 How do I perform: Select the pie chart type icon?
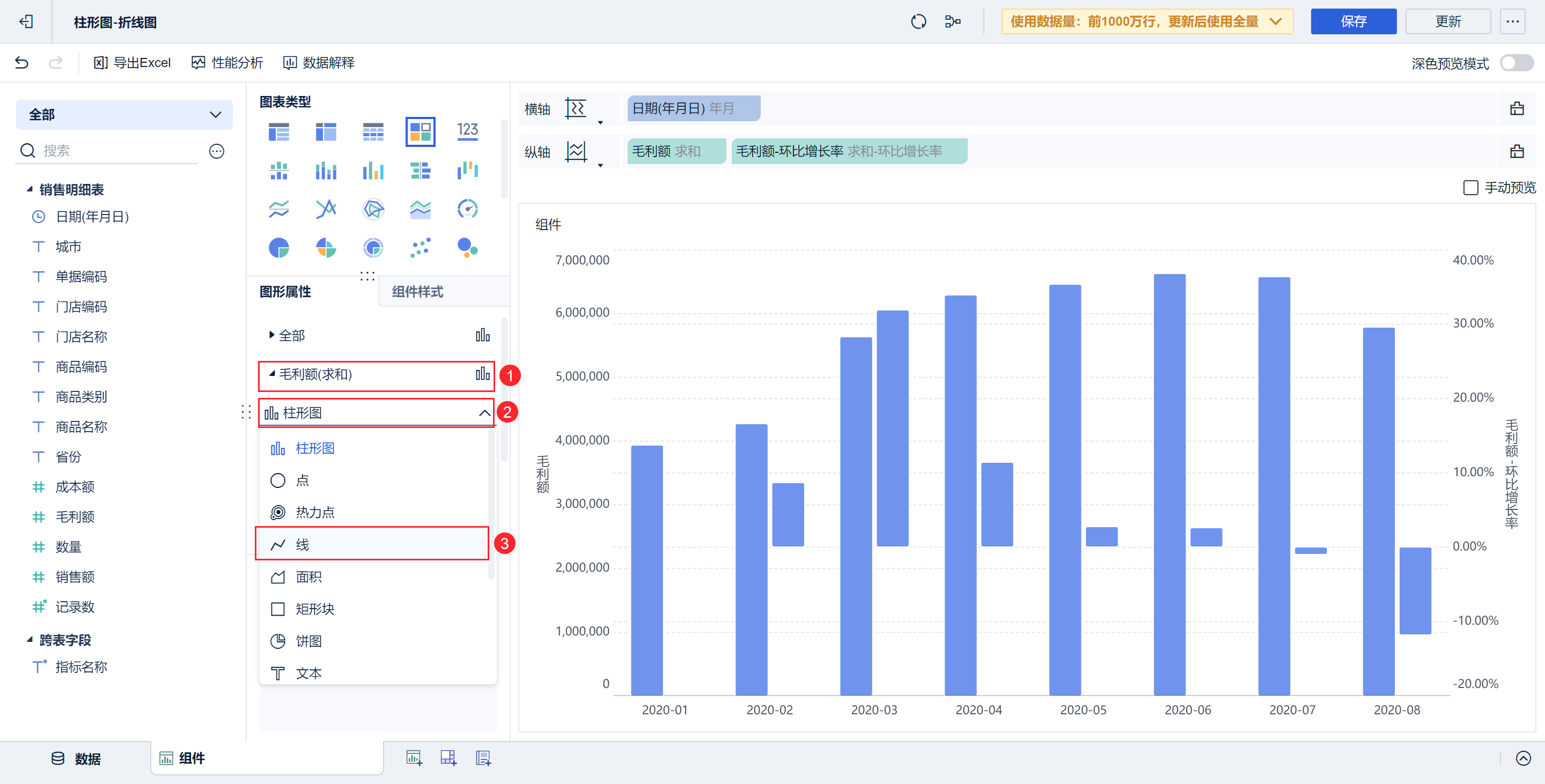(x=279, y=248)
